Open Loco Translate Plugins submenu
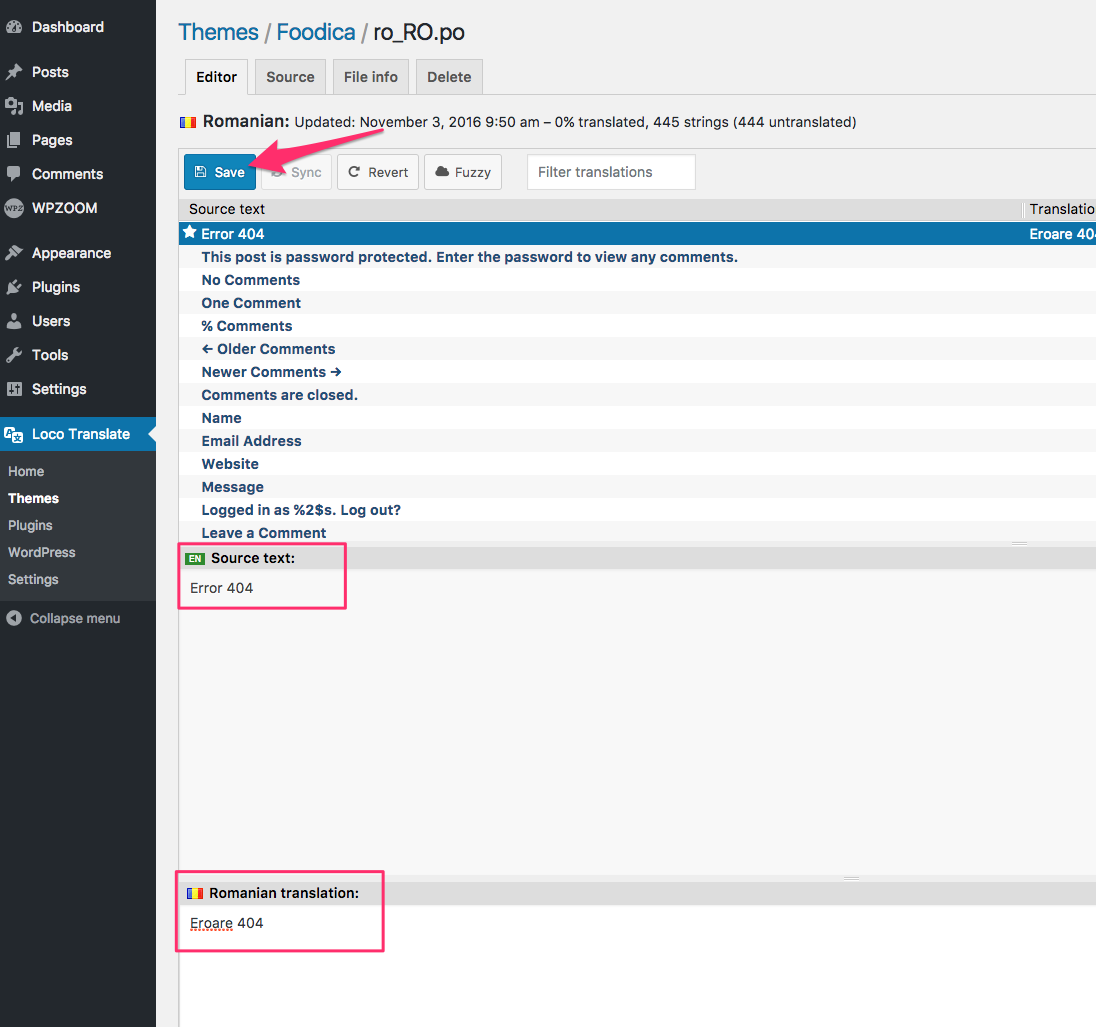 [30, 525]
